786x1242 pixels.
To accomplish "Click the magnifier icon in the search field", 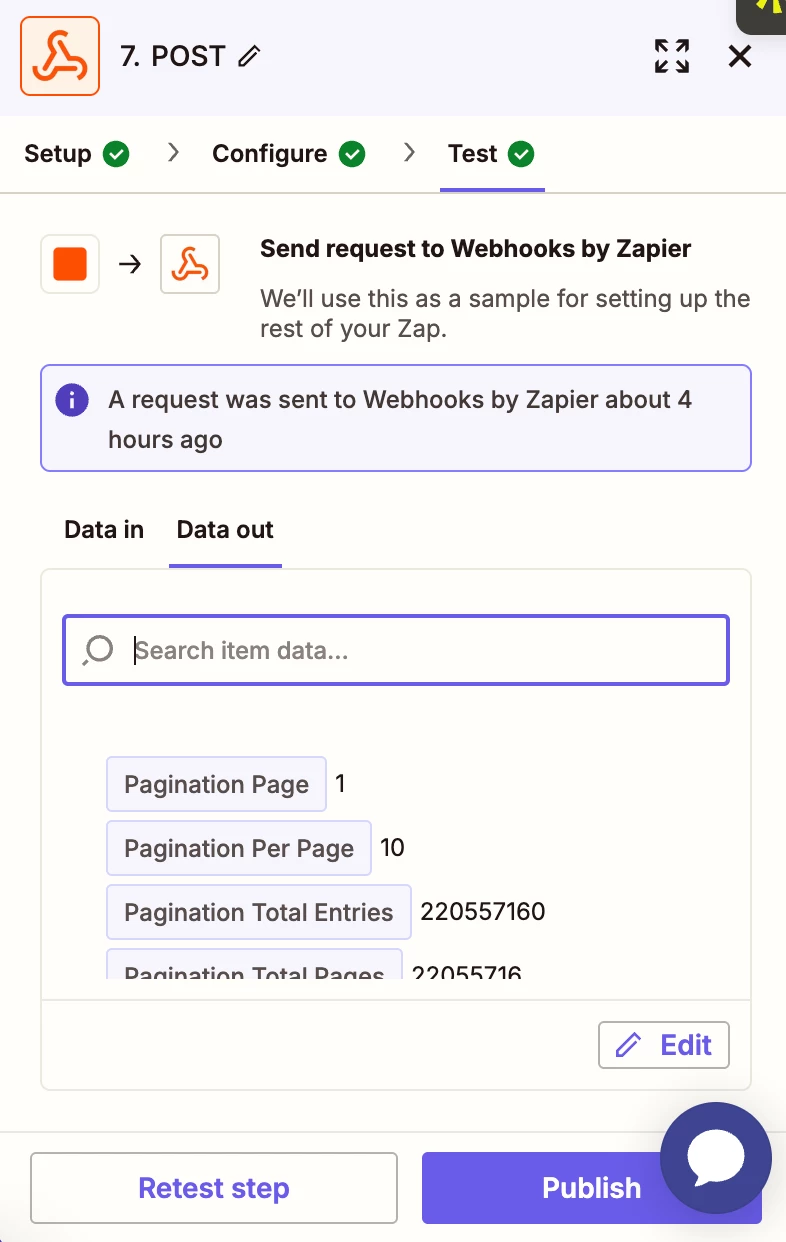I will tap(98, 650).
